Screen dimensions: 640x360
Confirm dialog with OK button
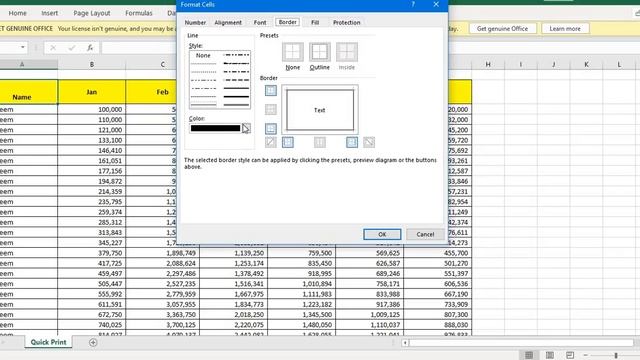[382, 234]
